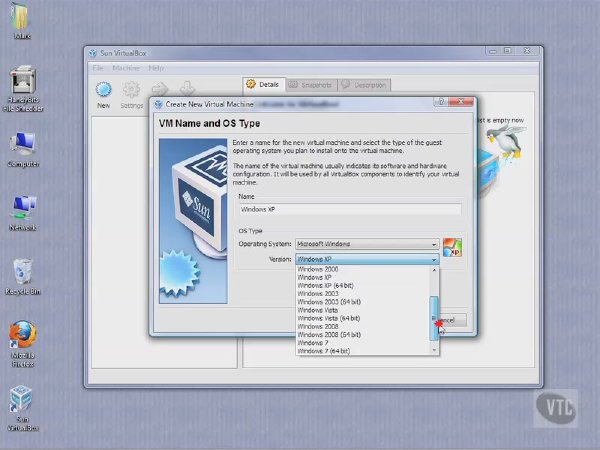Click the Discard down-arrow toolbar icon
This screenshot has height=450, width=600.
188,89
